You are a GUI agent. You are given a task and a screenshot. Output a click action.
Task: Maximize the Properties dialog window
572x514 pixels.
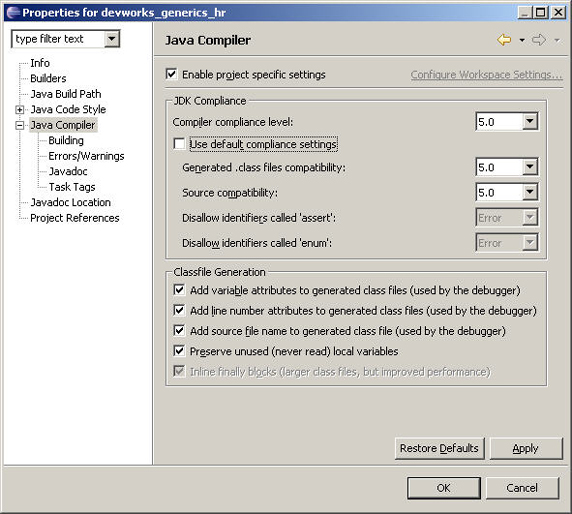click(541, 12)
